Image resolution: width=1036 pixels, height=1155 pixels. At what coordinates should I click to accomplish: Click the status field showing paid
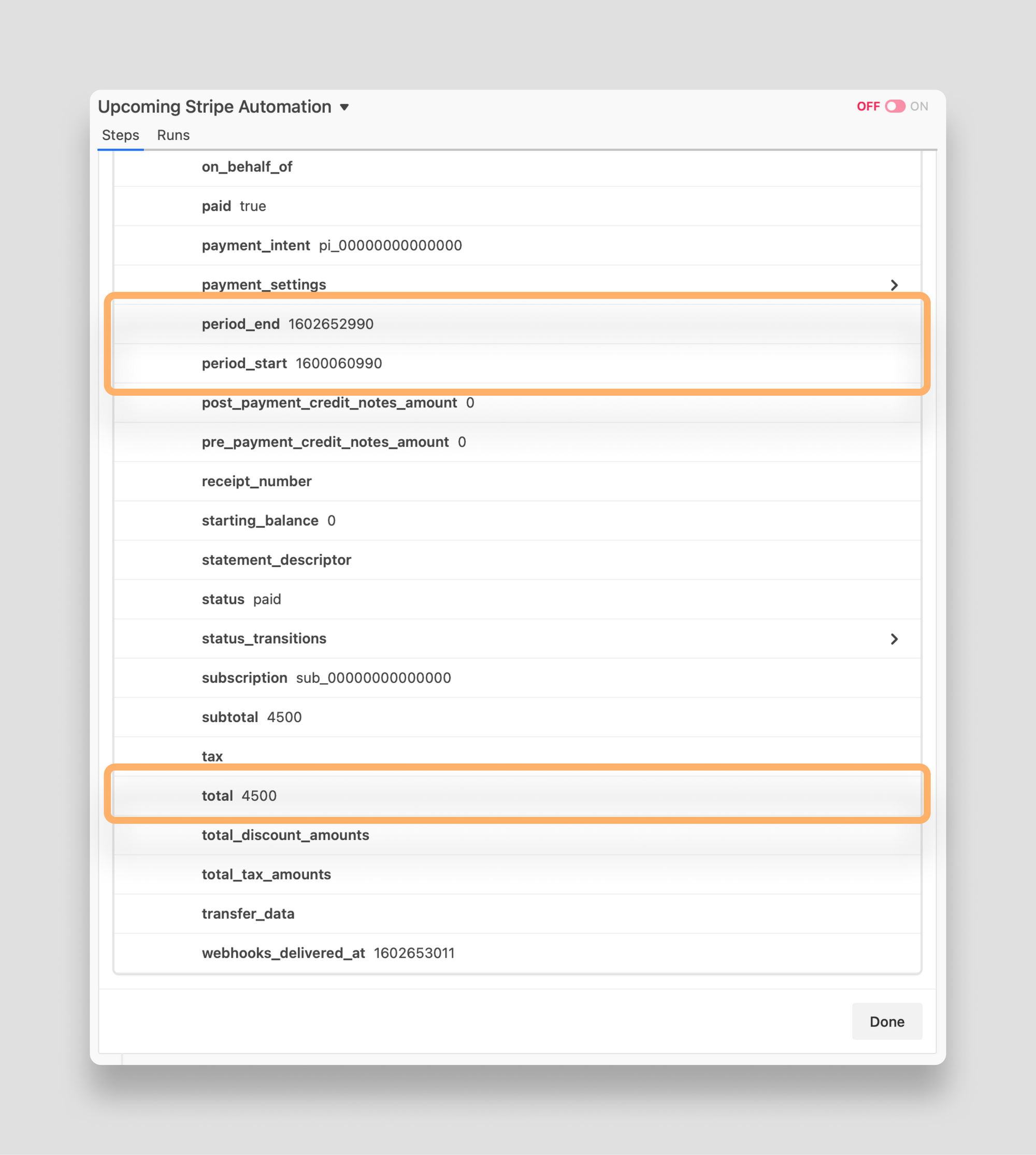(x=512, y=599)
